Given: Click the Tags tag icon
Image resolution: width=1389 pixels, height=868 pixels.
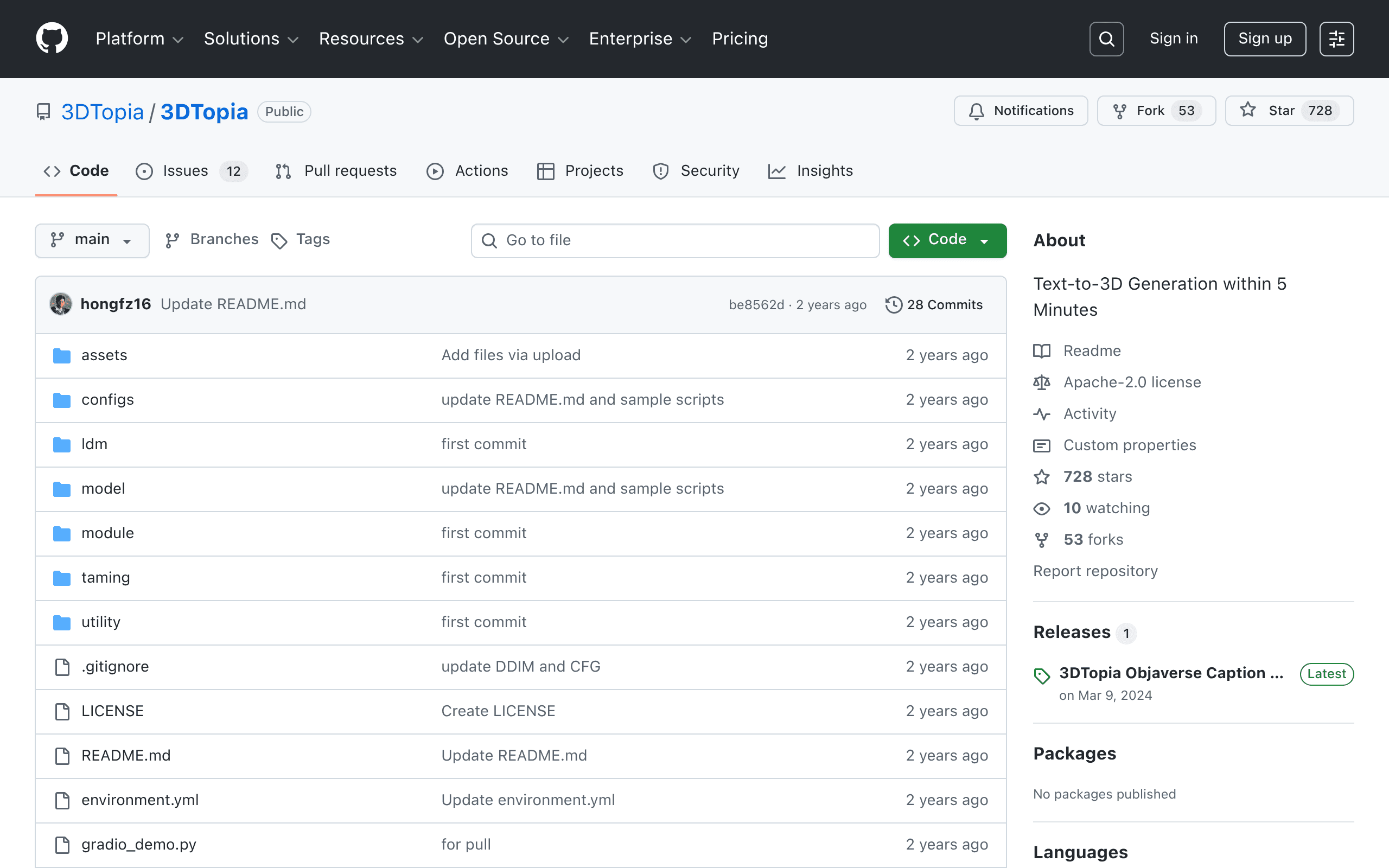Looking at the screenshot, I should click(279, 240).
